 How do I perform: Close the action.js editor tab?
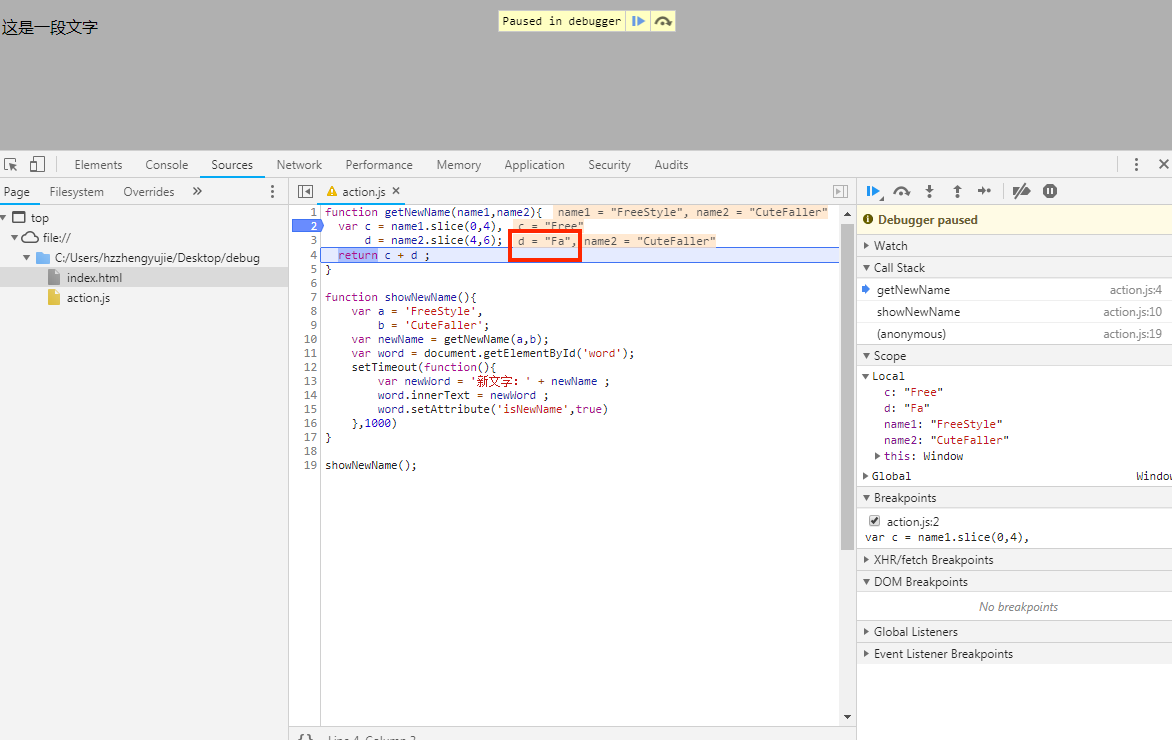396,191
